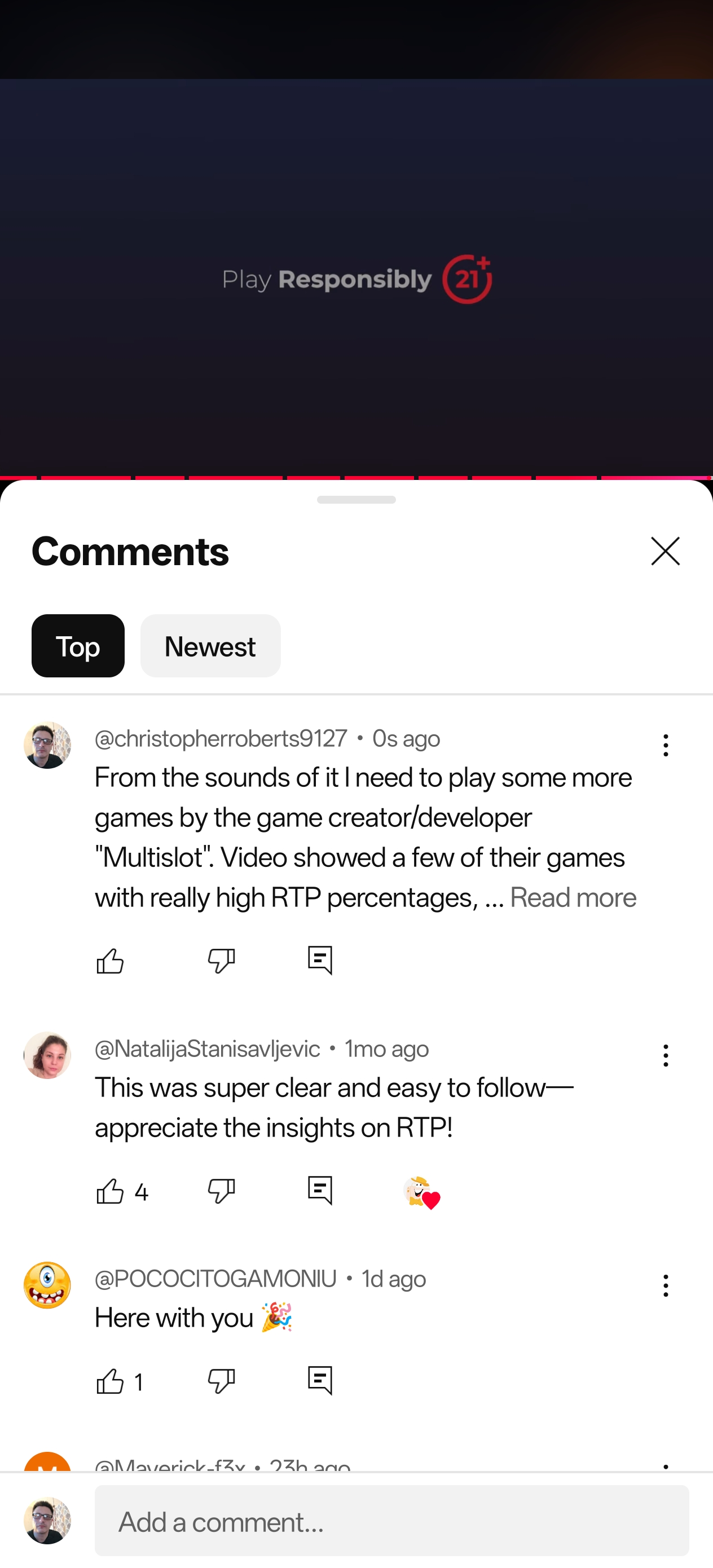713x1568 pixels.
Task: Open POCOCITOGAMONIU's profile avatar
Action: (47, 1285)
